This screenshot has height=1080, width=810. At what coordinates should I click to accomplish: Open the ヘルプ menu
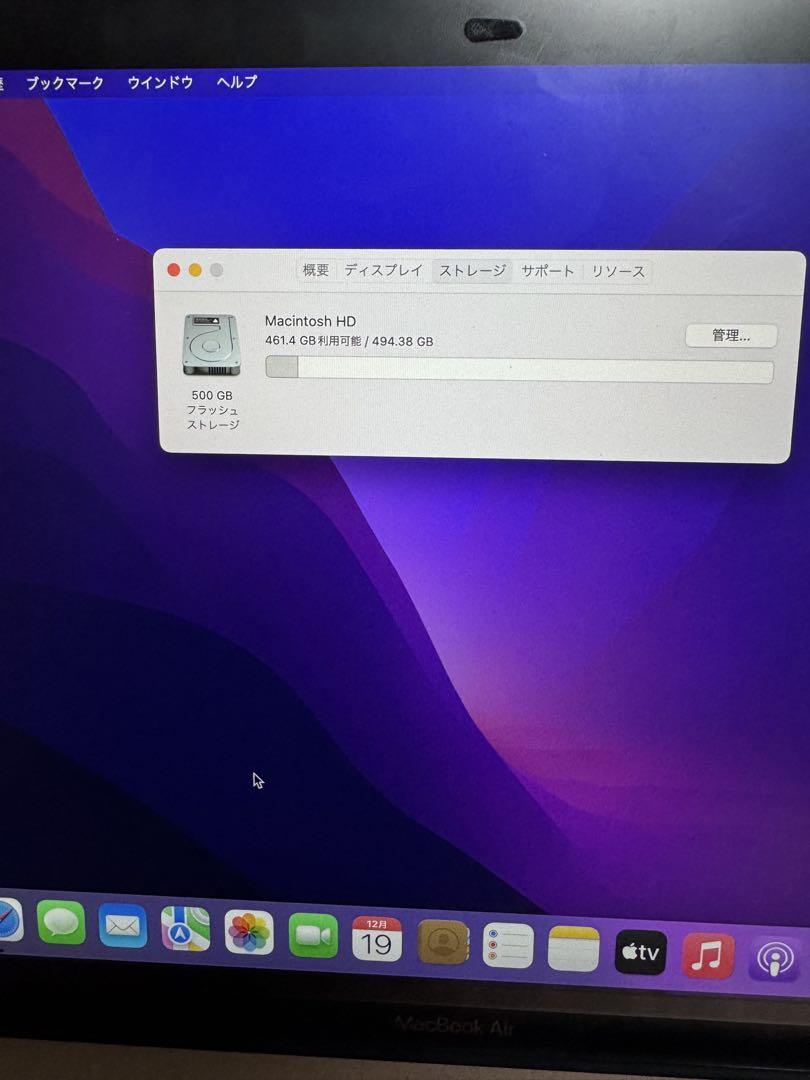click(236, 82)
